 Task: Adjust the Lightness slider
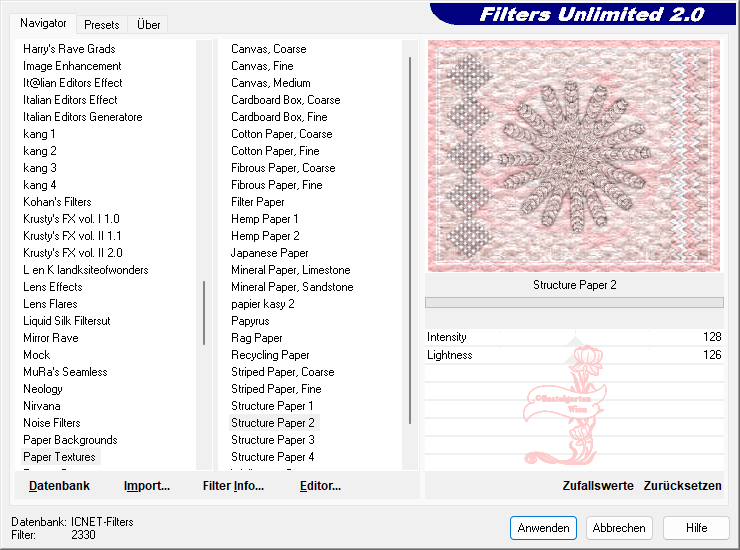coord(574,355)
